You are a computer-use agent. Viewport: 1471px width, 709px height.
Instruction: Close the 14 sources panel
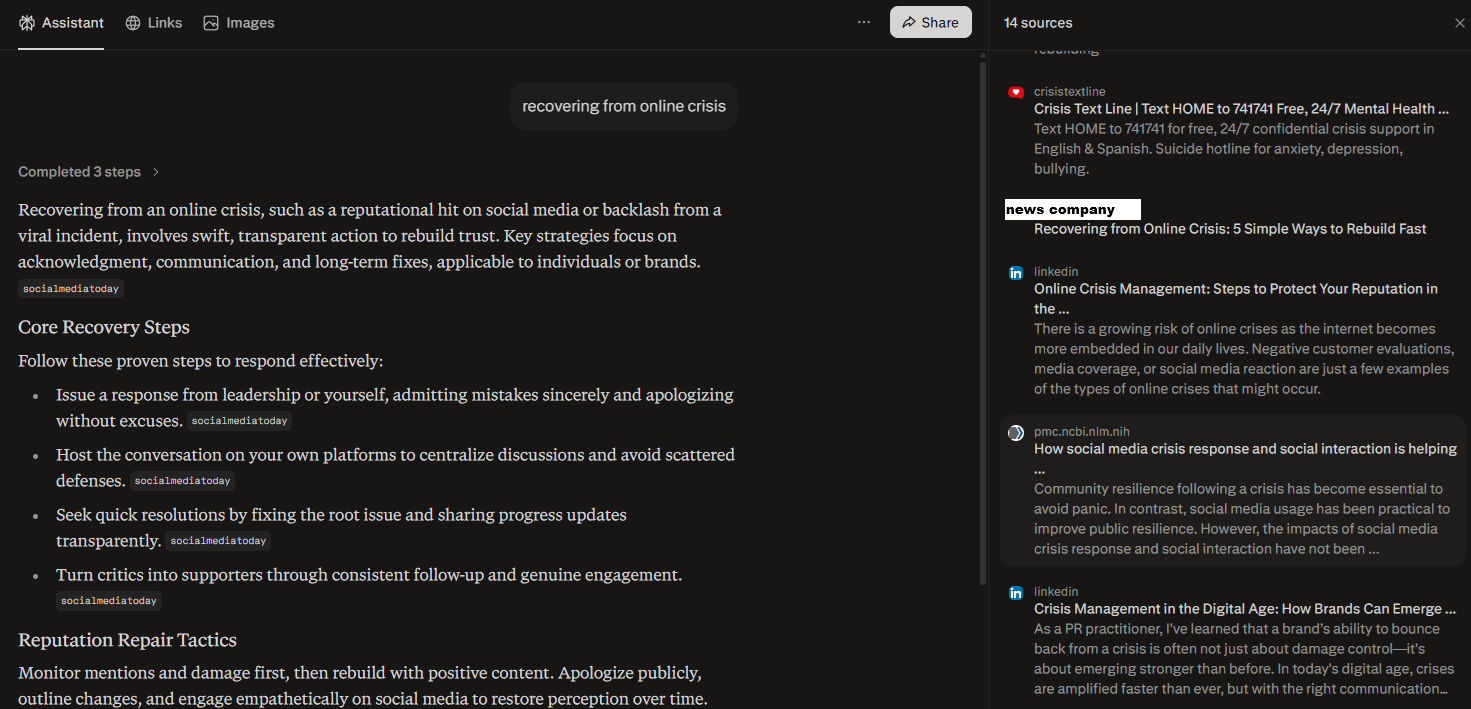1459,23
